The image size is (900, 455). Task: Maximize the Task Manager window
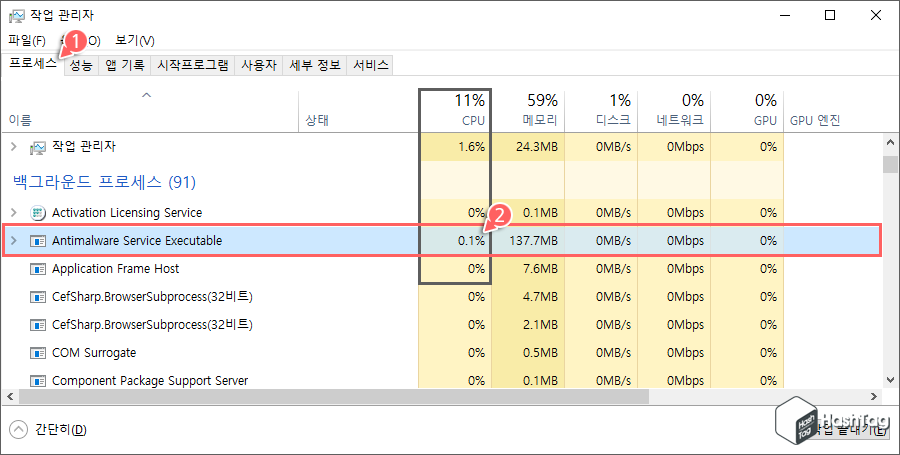(830, 15)
